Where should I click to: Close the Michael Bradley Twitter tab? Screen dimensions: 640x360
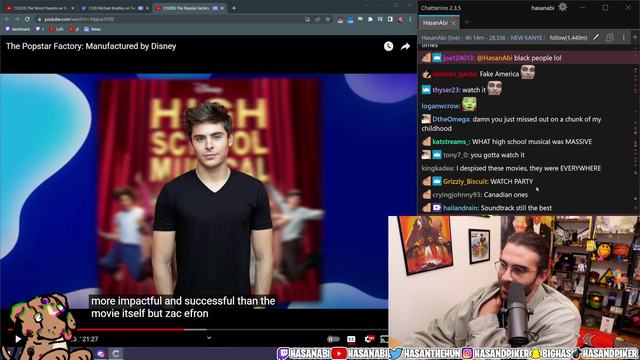(x=147, y=8)
